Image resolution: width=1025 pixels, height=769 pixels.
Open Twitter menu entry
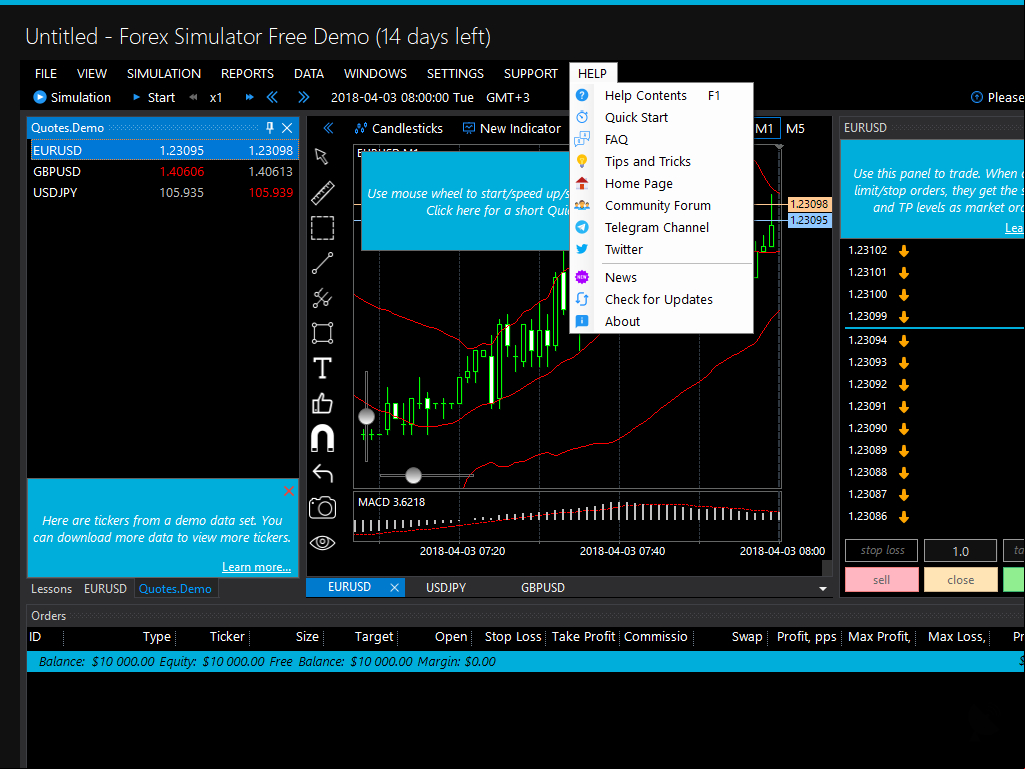coord(662,249)
